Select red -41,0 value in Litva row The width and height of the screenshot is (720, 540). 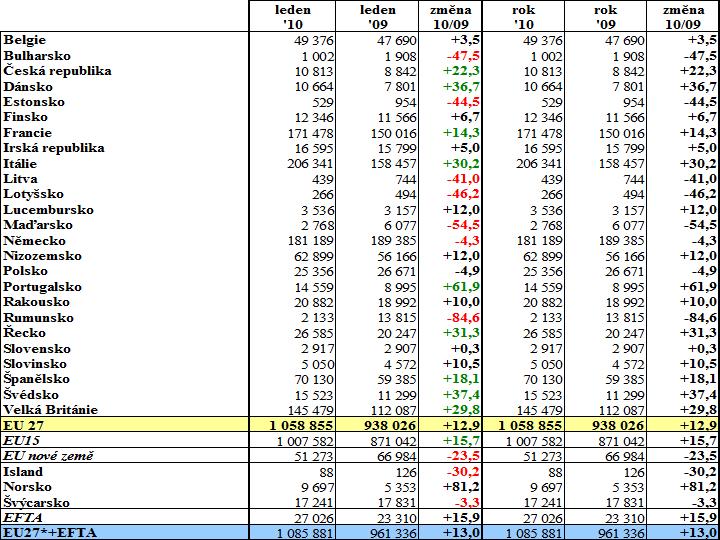[463, 179]
